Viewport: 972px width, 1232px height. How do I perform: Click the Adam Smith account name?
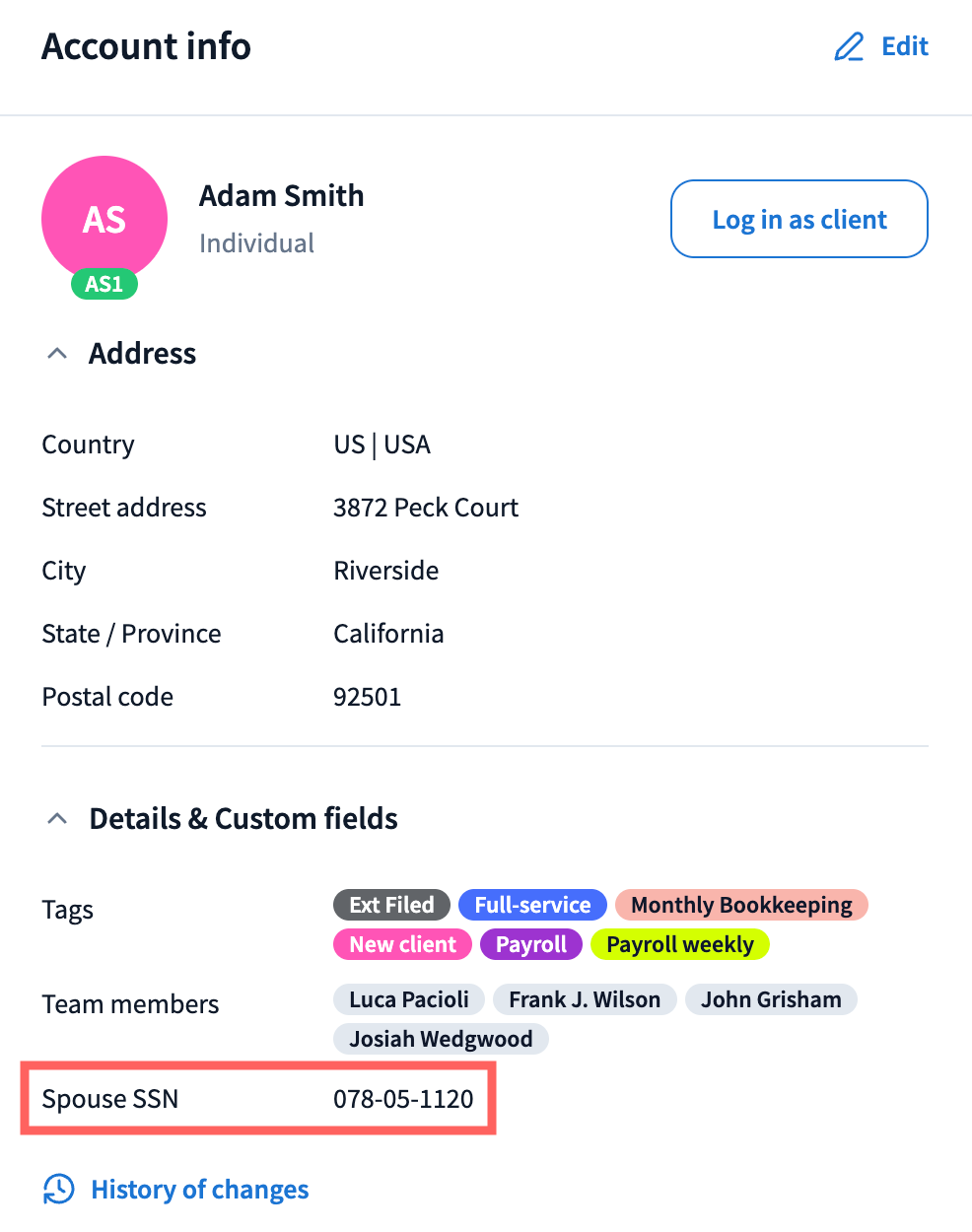coord(282,195)
